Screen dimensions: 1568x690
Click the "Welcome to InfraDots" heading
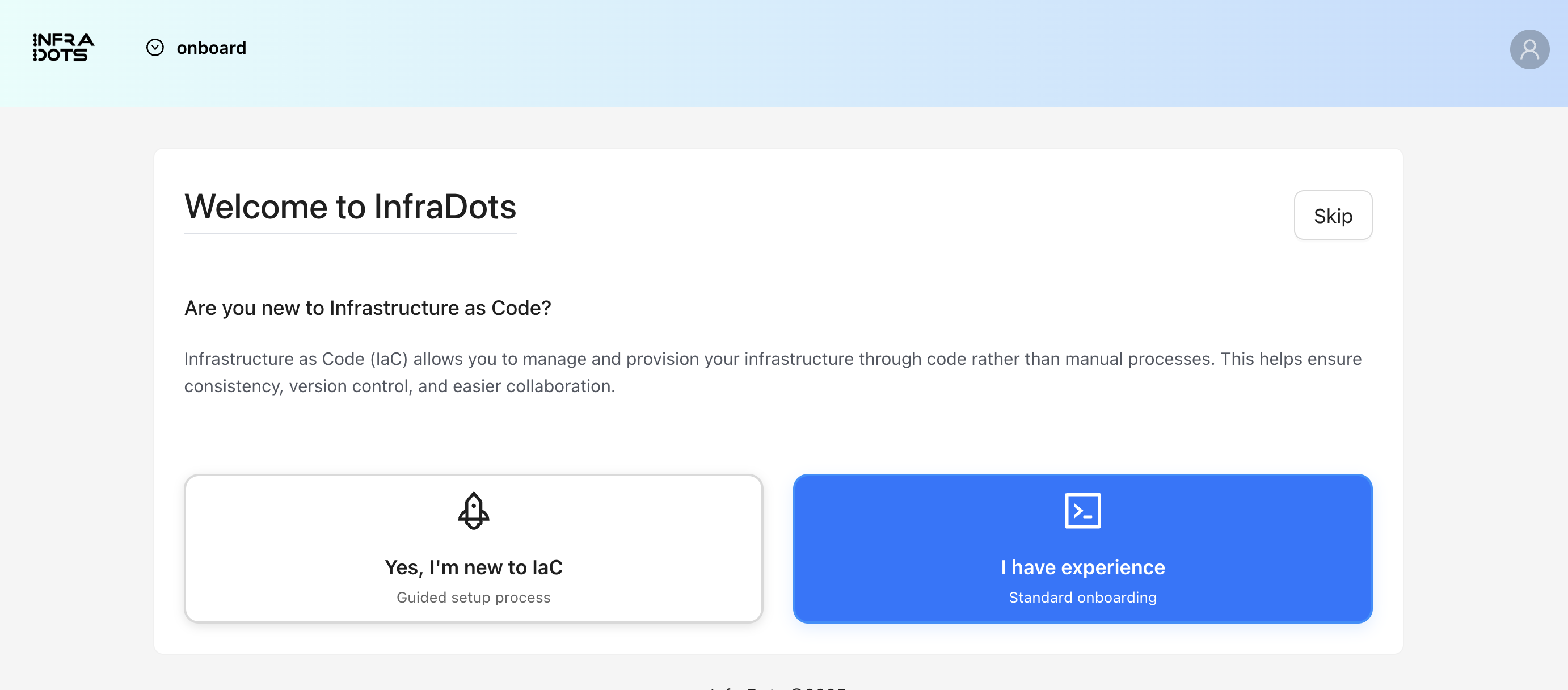[350, 207]
